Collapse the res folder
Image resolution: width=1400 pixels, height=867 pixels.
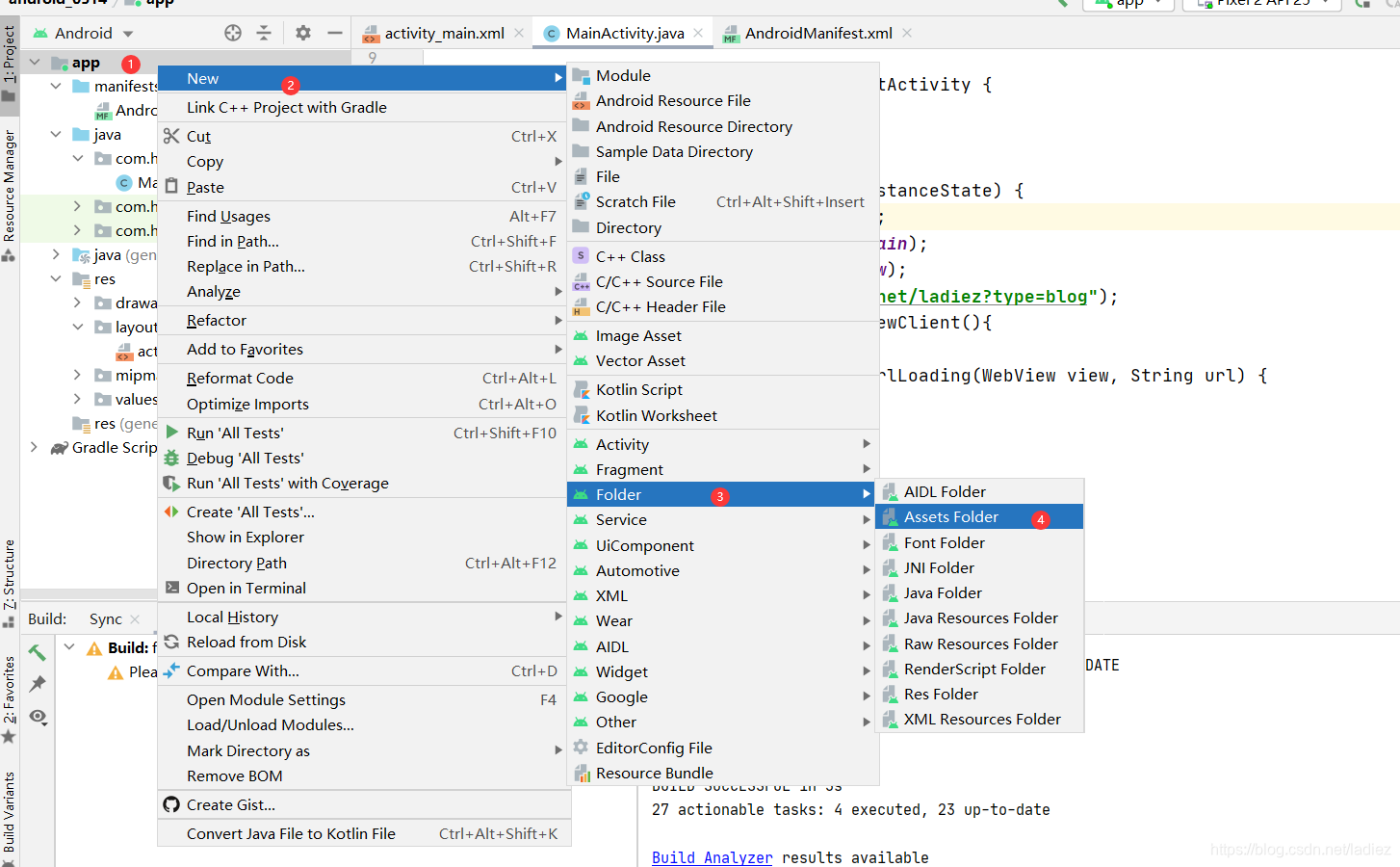coord(56,278)
